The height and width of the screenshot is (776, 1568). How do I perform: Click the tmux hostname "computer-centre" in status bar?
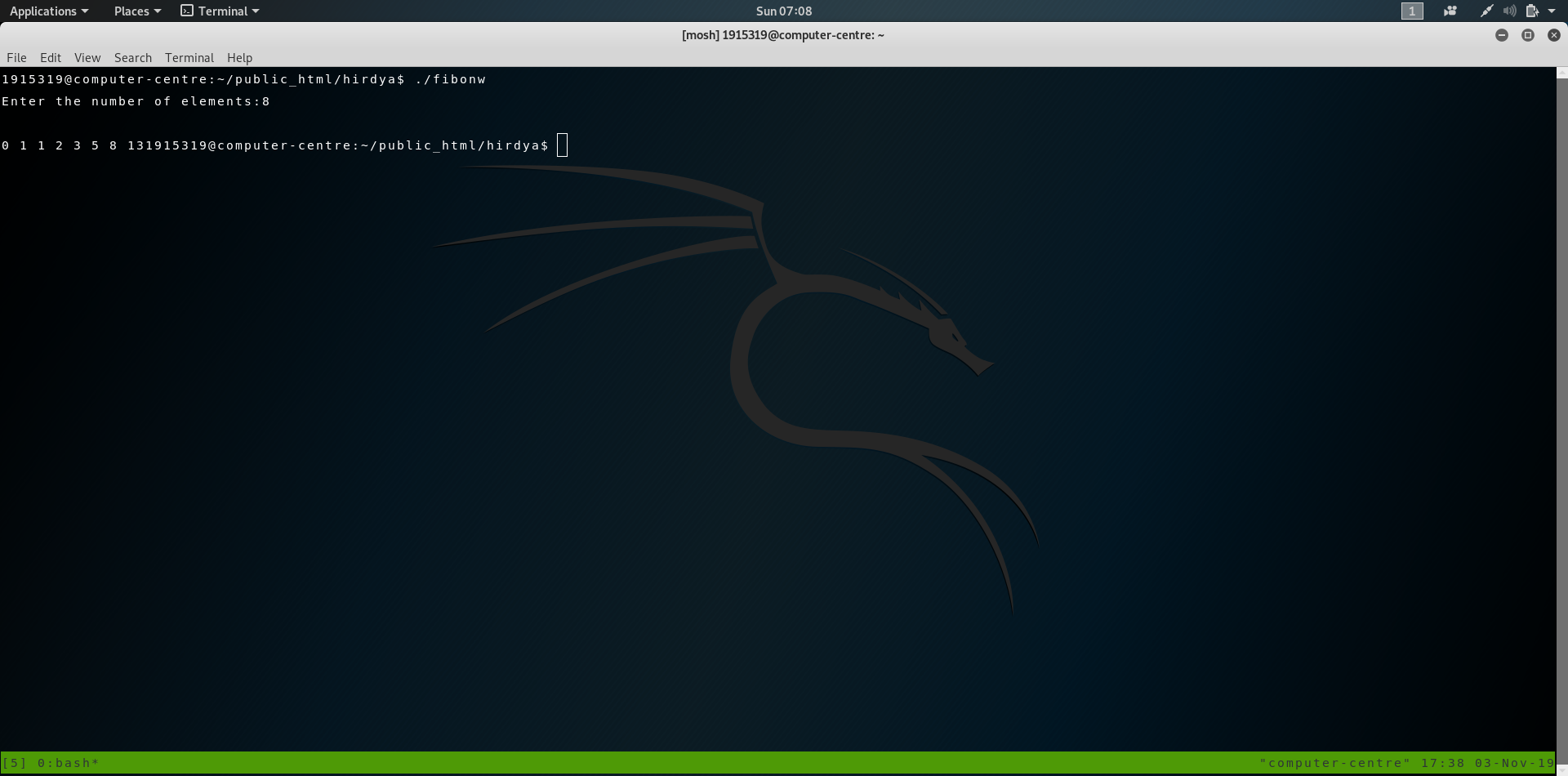coord(1335,763)
